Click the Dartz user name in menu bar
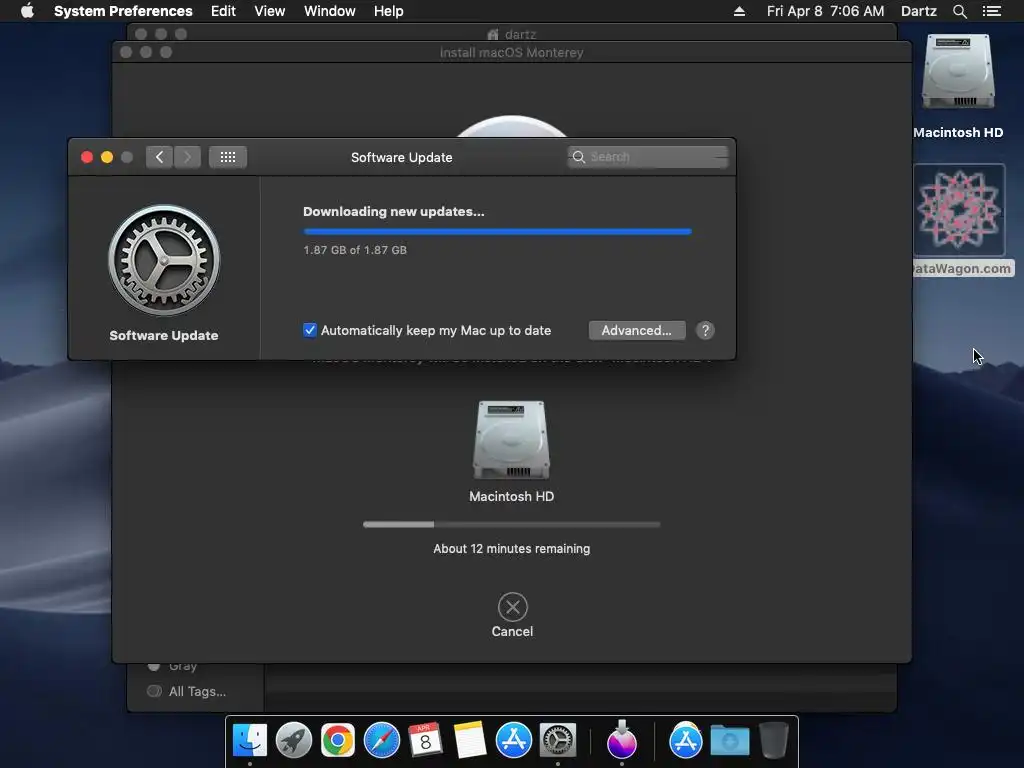The height and width of the screenshot is (768, 1024). click(918, 11)
